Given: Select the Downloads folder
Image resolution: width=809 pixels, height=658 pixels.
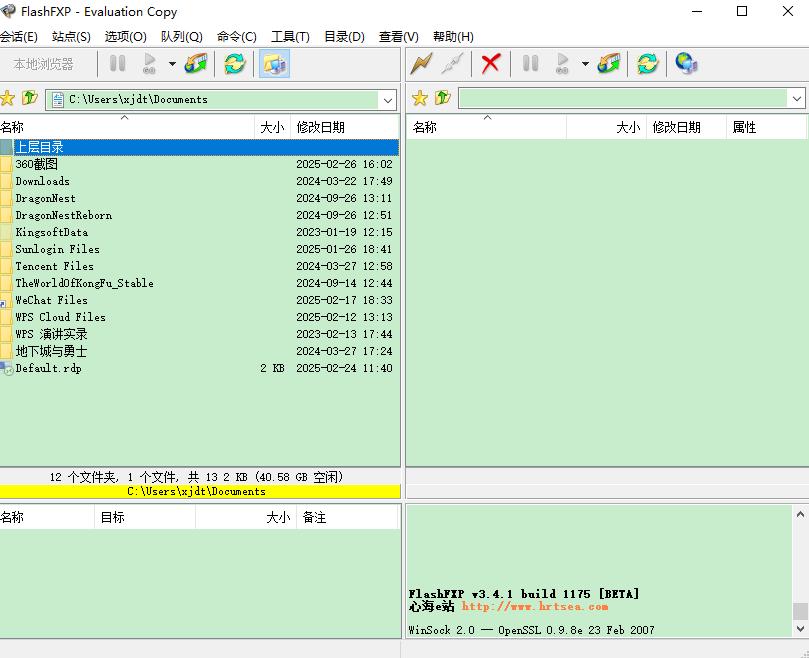Looking at the screenshot, I should tap(200, 181).
